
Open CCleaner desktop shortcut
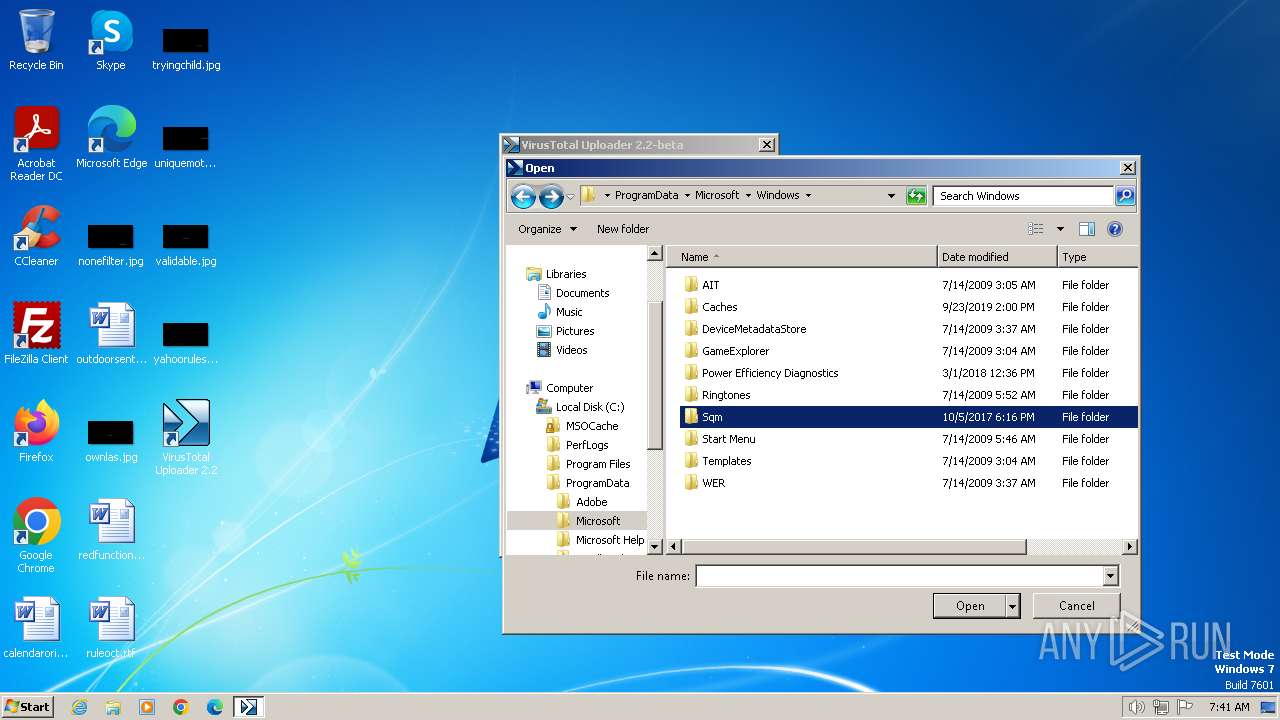(36, 236)
